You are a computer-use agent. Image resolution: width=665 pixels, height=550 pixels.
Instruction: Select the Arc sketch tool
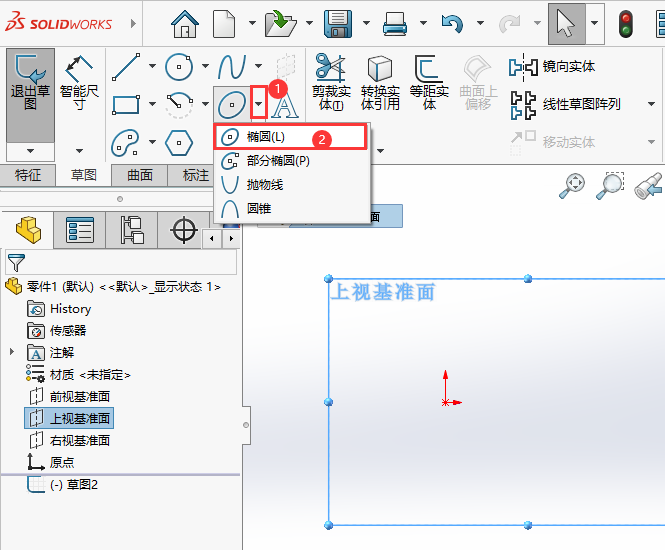coord(179,104)
